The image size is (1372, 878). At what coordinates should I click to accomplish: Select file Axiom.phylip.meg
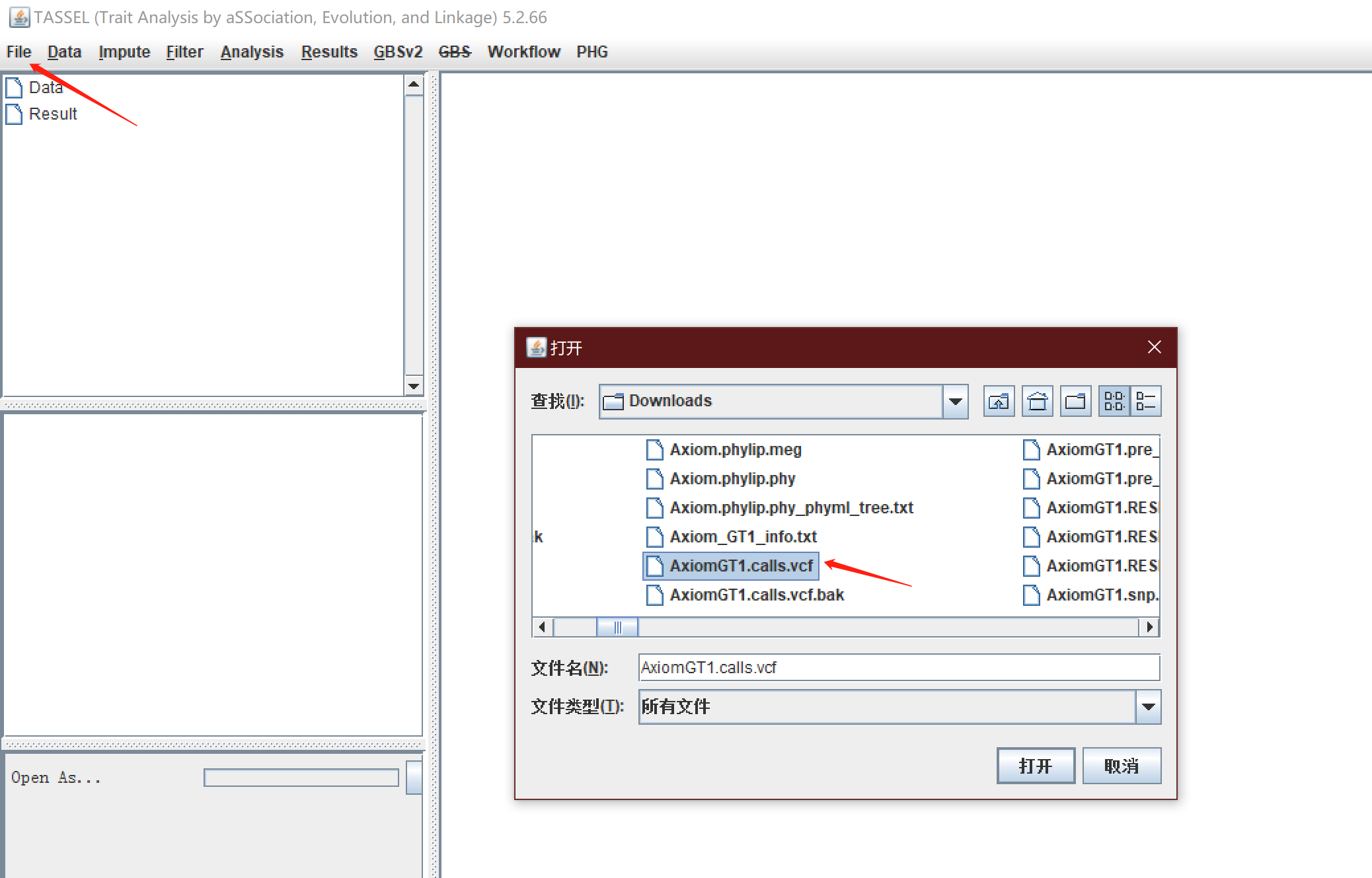pyautogui.click(x=724, y=449)
